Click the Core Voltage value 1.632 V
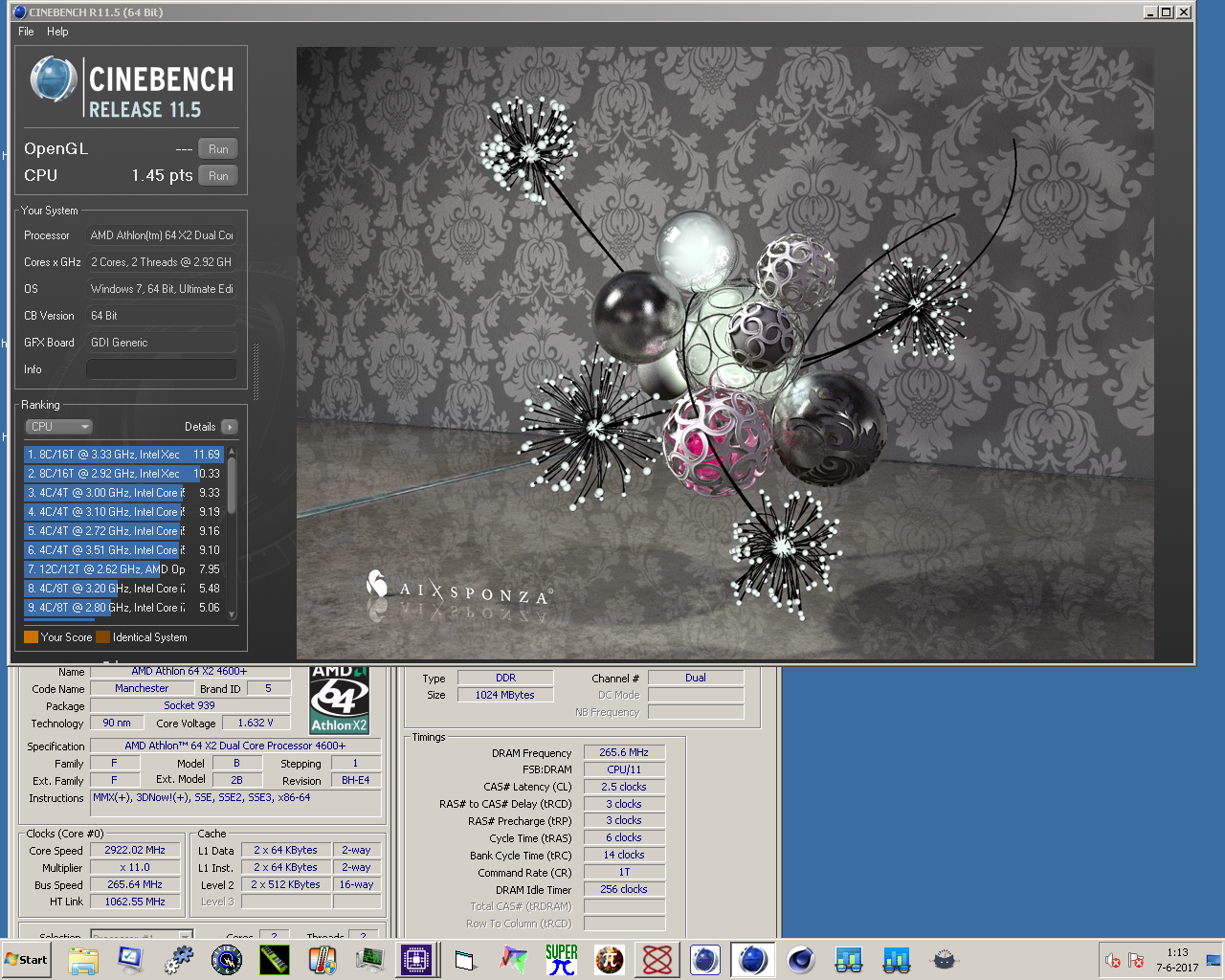 point(256,724)
